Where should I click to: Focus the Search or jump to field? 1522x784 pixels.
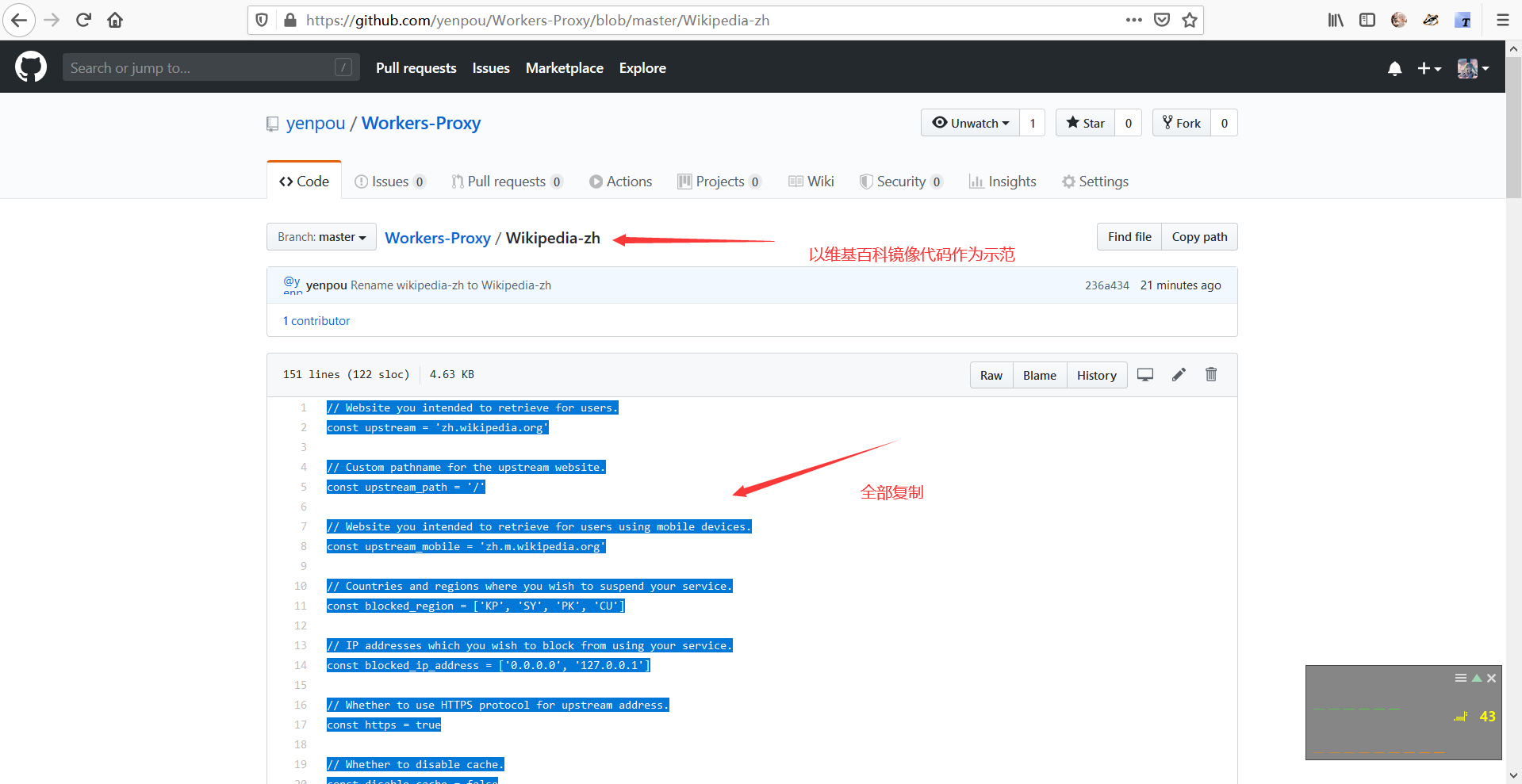click(211, 67)
